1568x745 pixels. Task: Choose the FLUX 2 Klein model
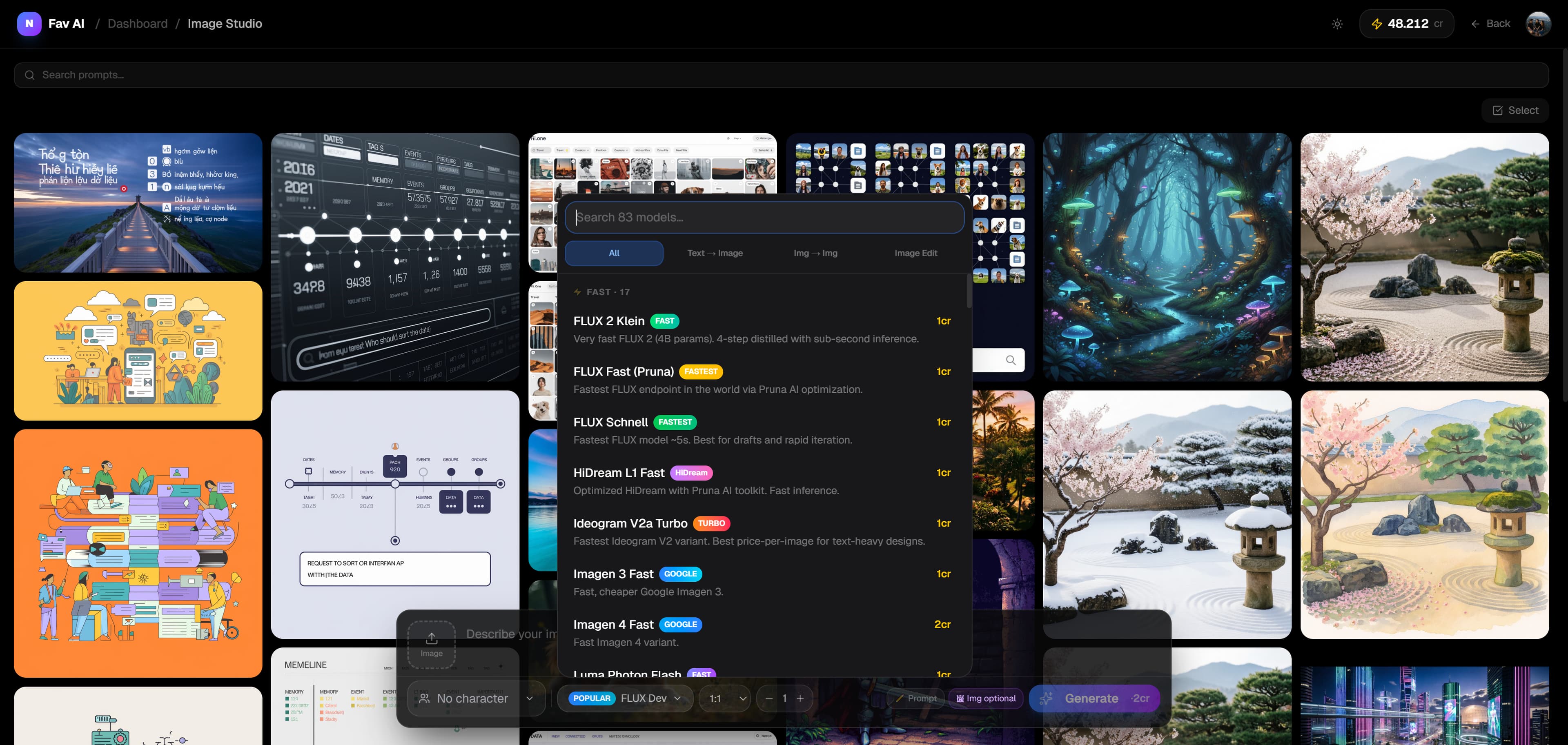pyautogui.click(x=762, y=329)
